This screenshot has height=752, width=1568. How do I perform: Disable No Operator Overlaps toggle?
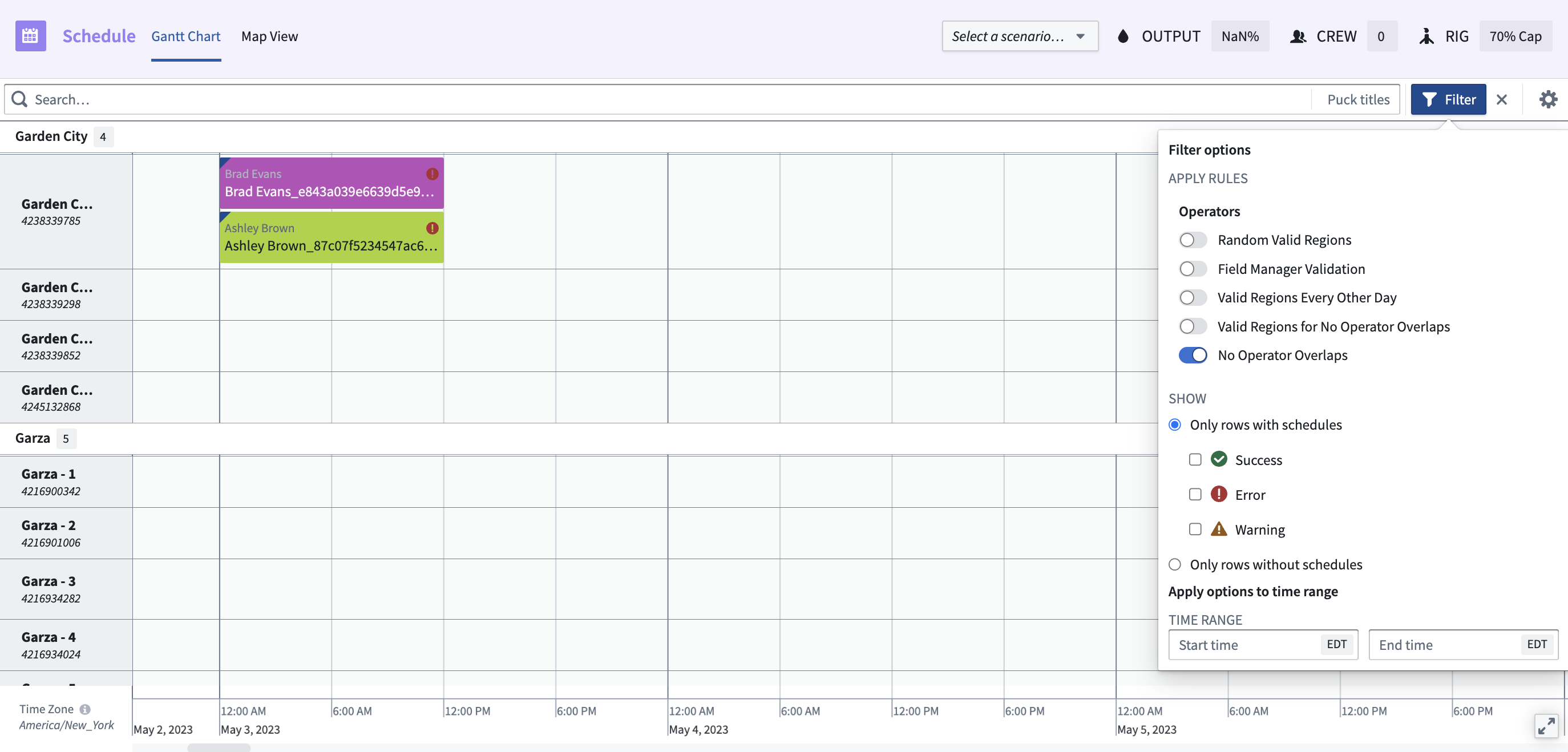(x=1193, y=355)
